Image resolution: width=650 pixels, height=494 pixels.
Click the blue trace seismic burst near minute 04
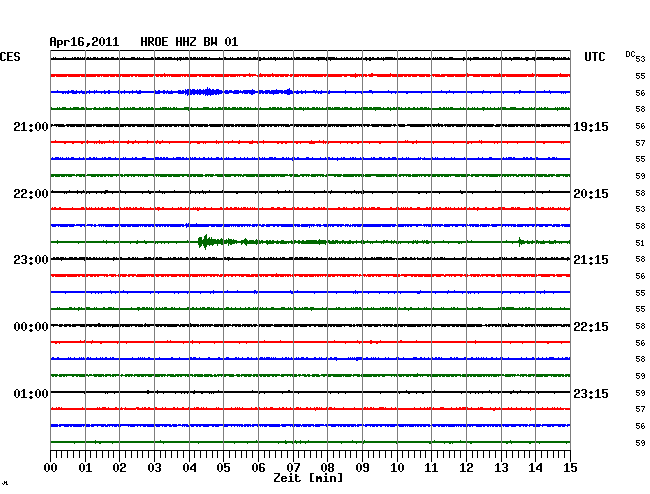[x=203, y=92]
